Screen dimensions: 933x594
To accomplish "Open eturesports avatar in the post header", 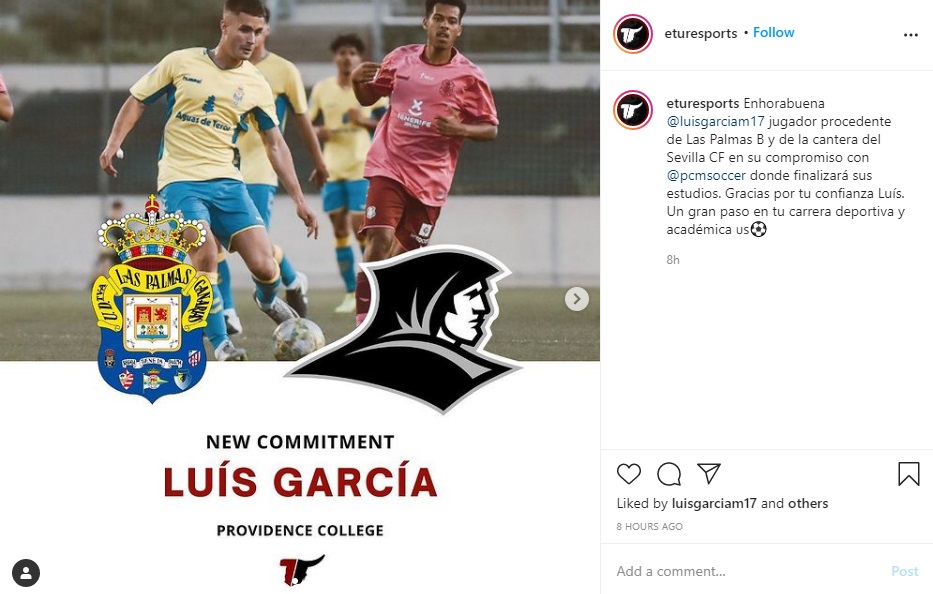I will point(633,34).
